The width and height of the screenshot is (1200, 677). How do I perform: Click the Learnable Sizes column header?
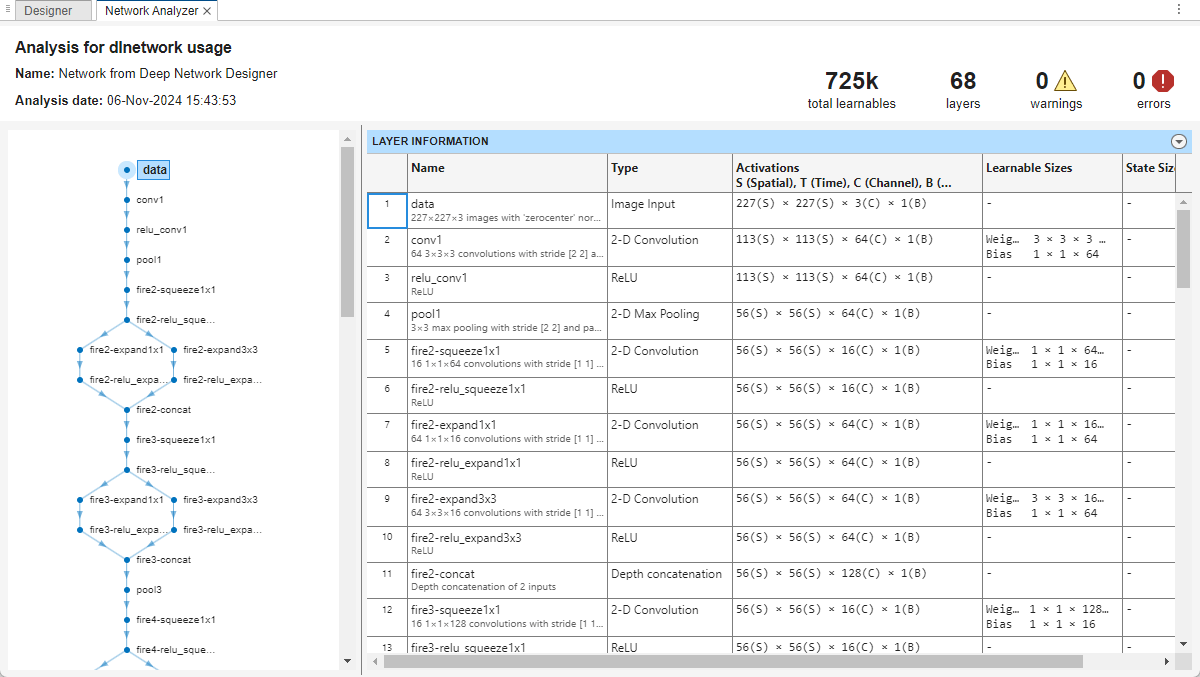coord(1052,172)
